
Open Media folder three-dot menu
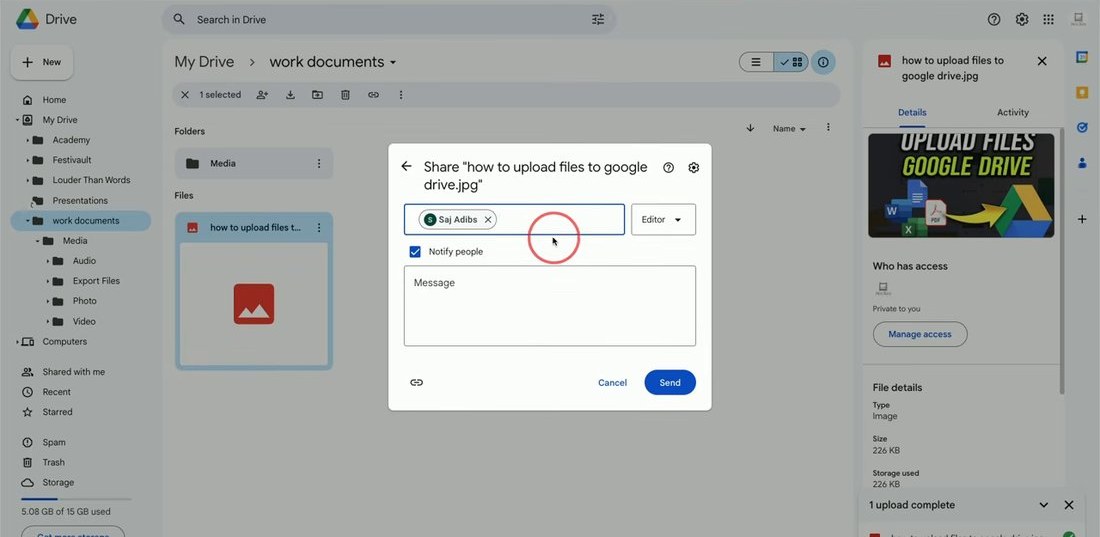coord(318,164)
